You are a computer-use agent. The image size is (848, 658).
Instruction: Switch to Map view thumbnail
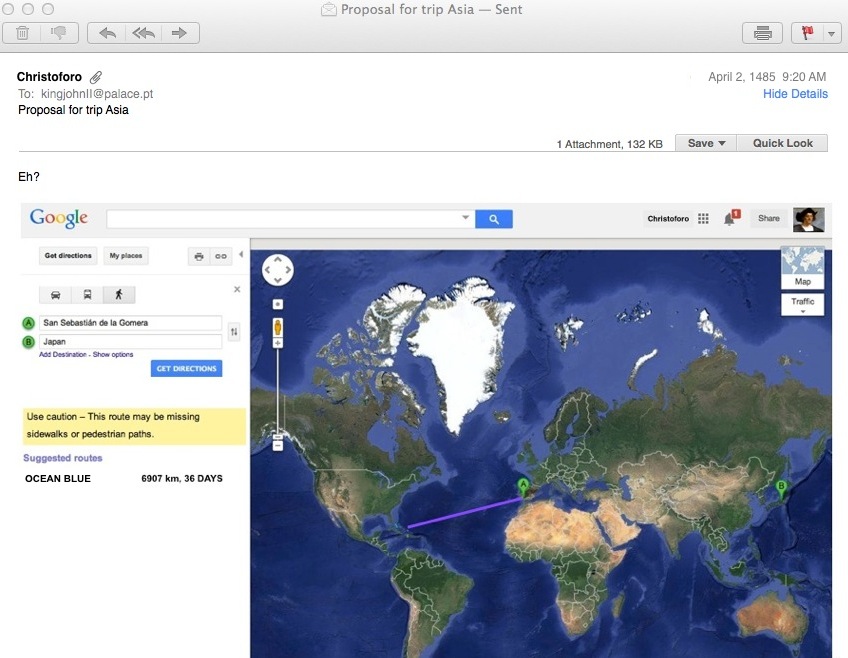[803, 268]
